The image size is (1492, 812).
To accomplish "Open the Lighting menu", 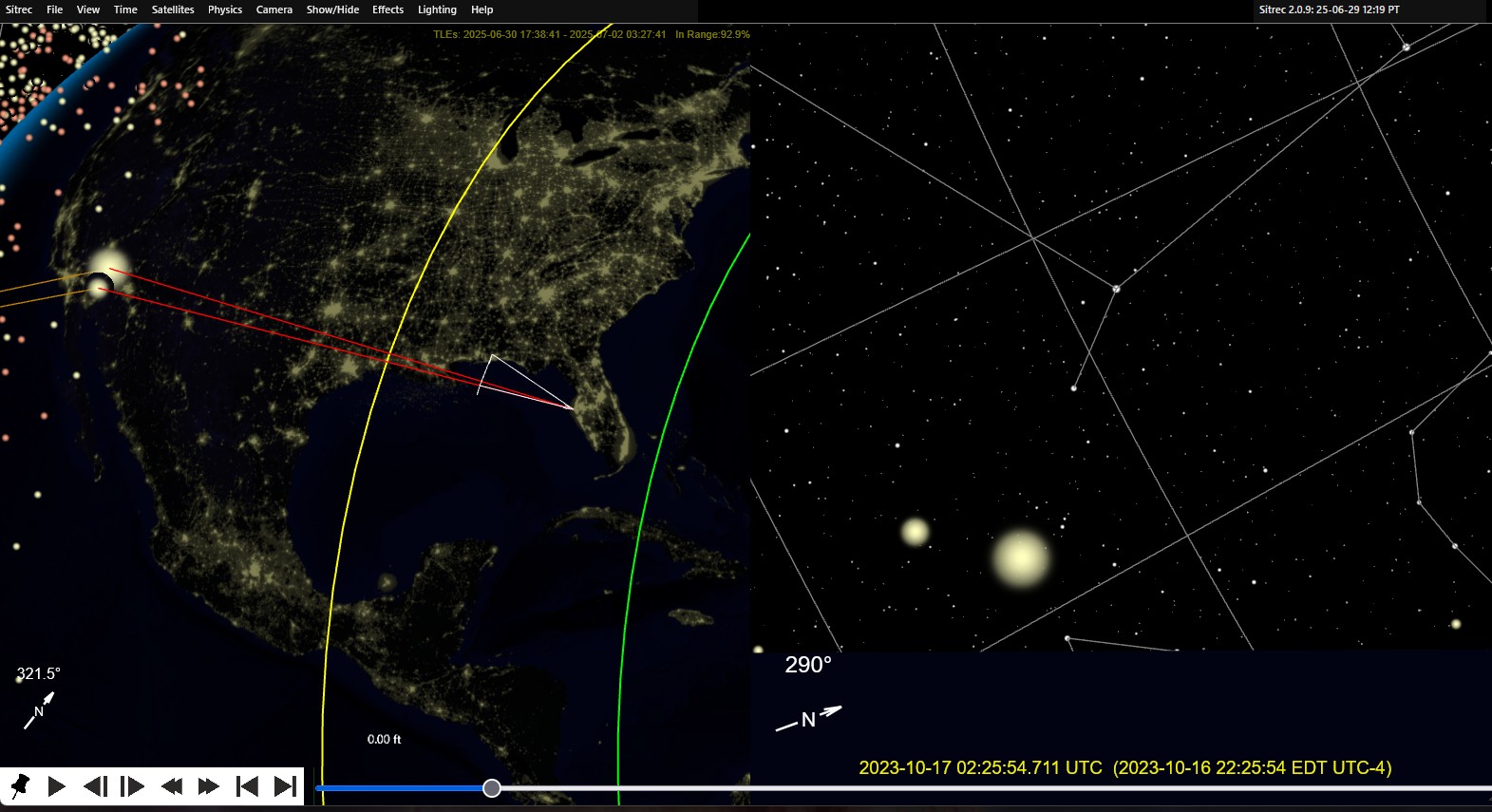I will [437, 9].
